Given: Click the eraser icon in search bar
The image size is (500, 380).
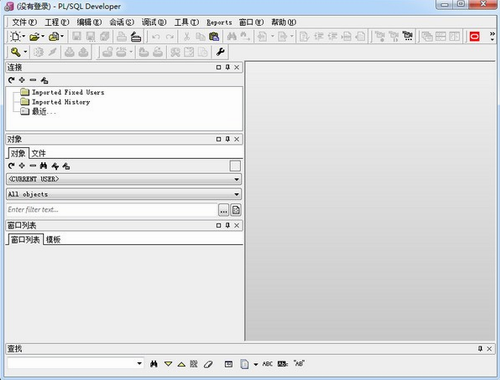Looking at the screenshot, I should tap(208, 364).
